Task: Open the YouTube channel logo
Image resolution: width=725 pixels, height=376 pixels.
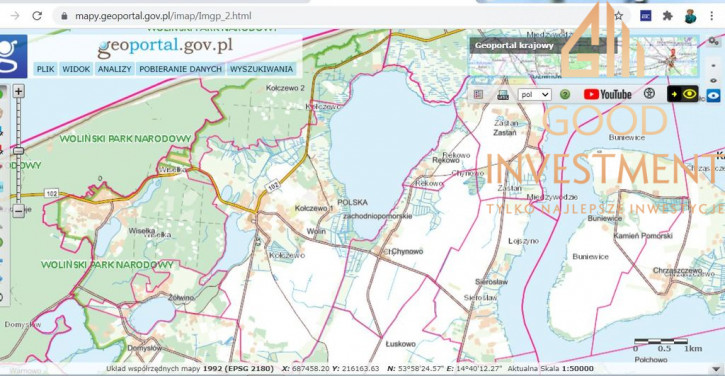Action: tap(608, 94)
